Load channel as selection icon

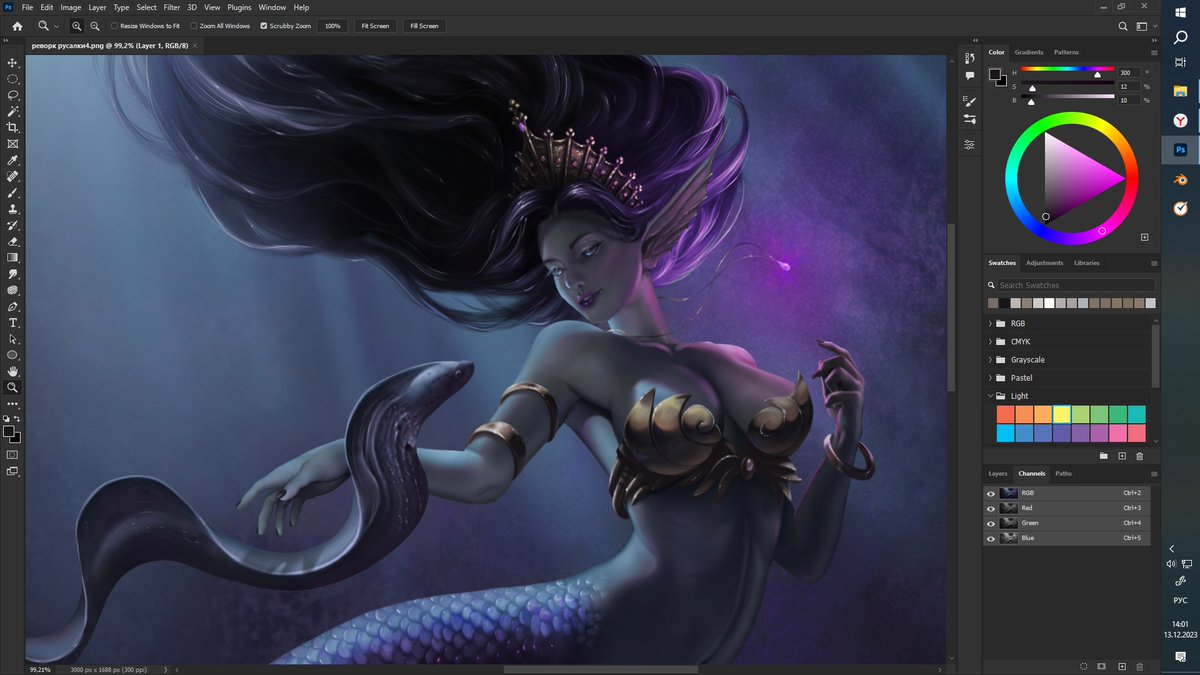tap(1084, 666)
